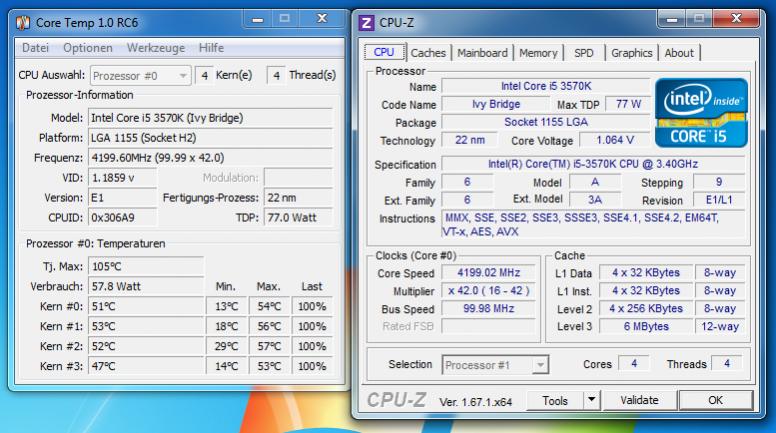Click the Instructions list in CPU-Z
The image size is (776, 433).
593,225
